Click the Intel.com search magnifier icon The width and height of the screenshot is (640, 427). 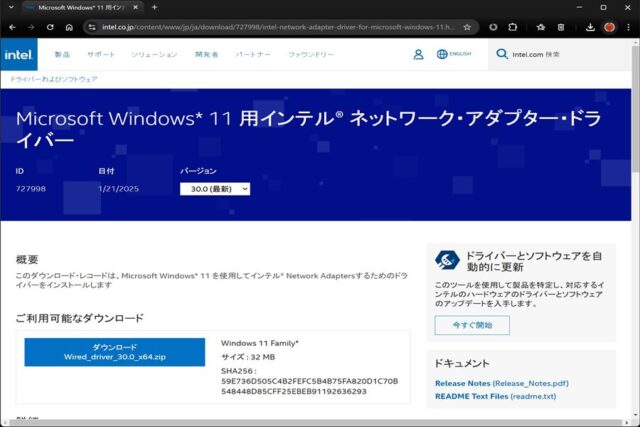(502, 54)
